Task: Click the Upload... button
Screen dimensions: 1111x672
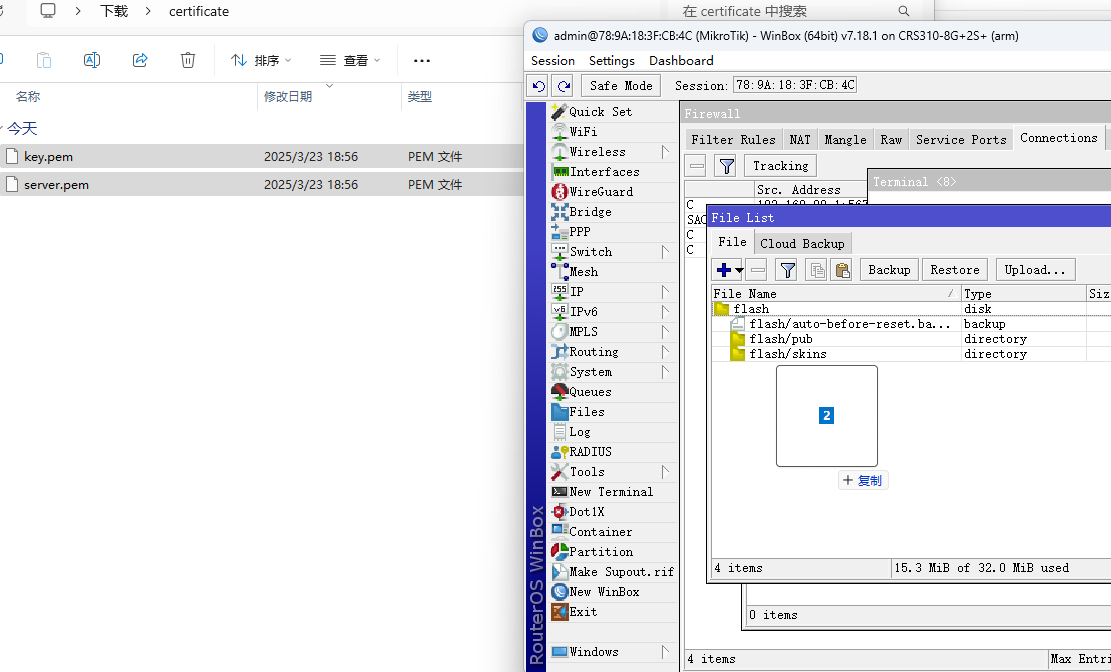Action: (1035, 270)
